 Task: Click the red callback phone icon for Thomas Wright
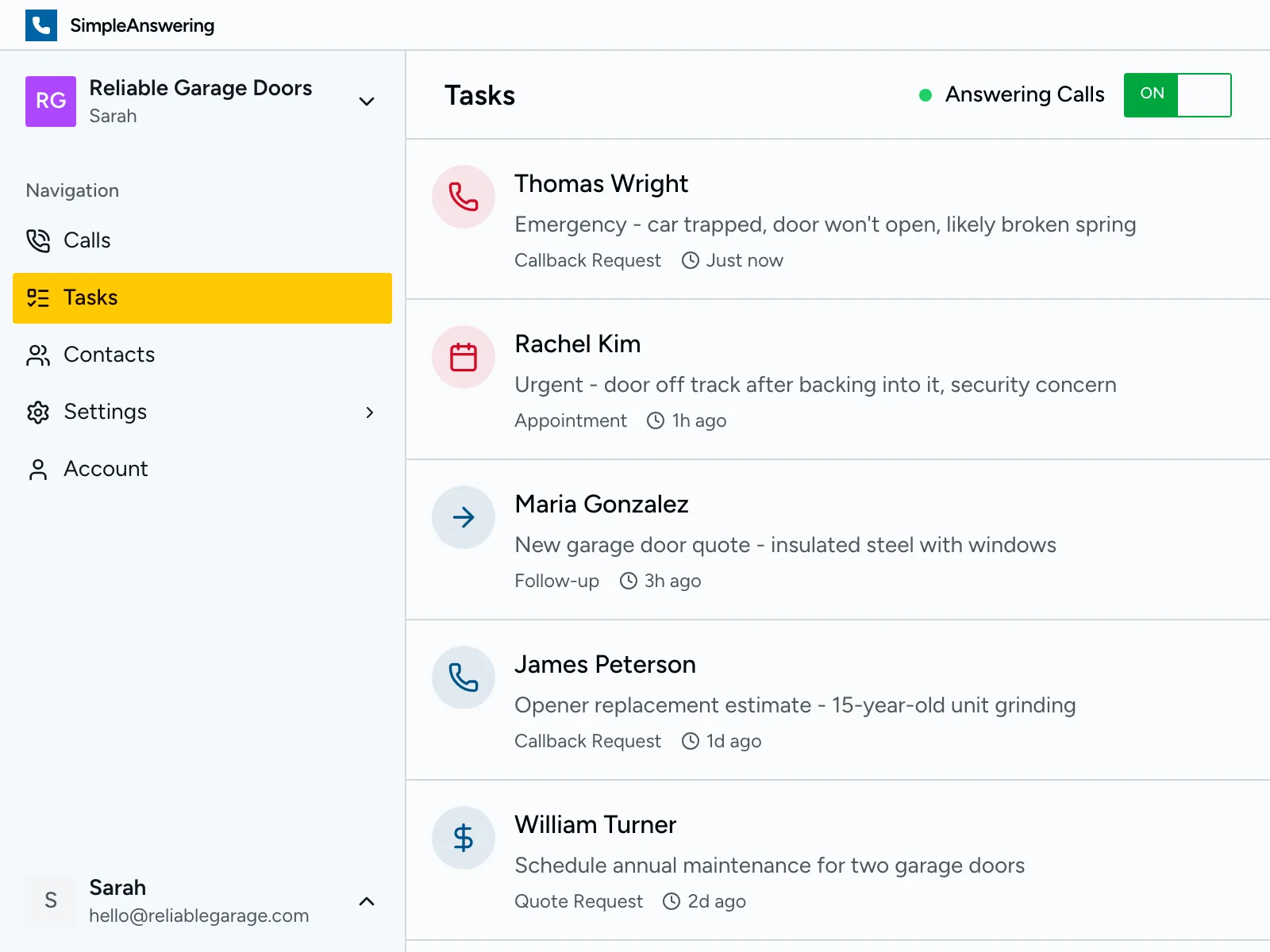[463, 197]
